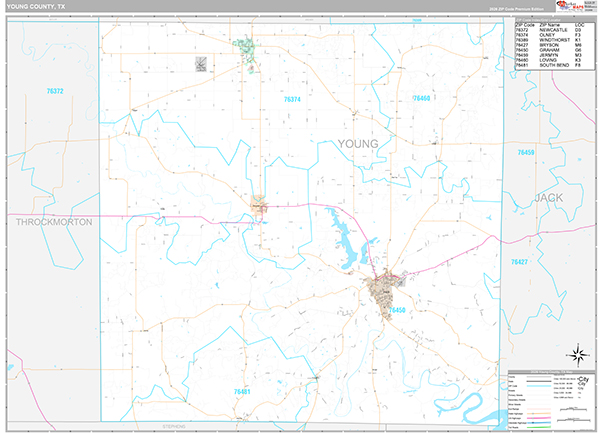The image size is (600, 433).
Task: Click the lower scale bar in the legend
Action: (573, 420)
